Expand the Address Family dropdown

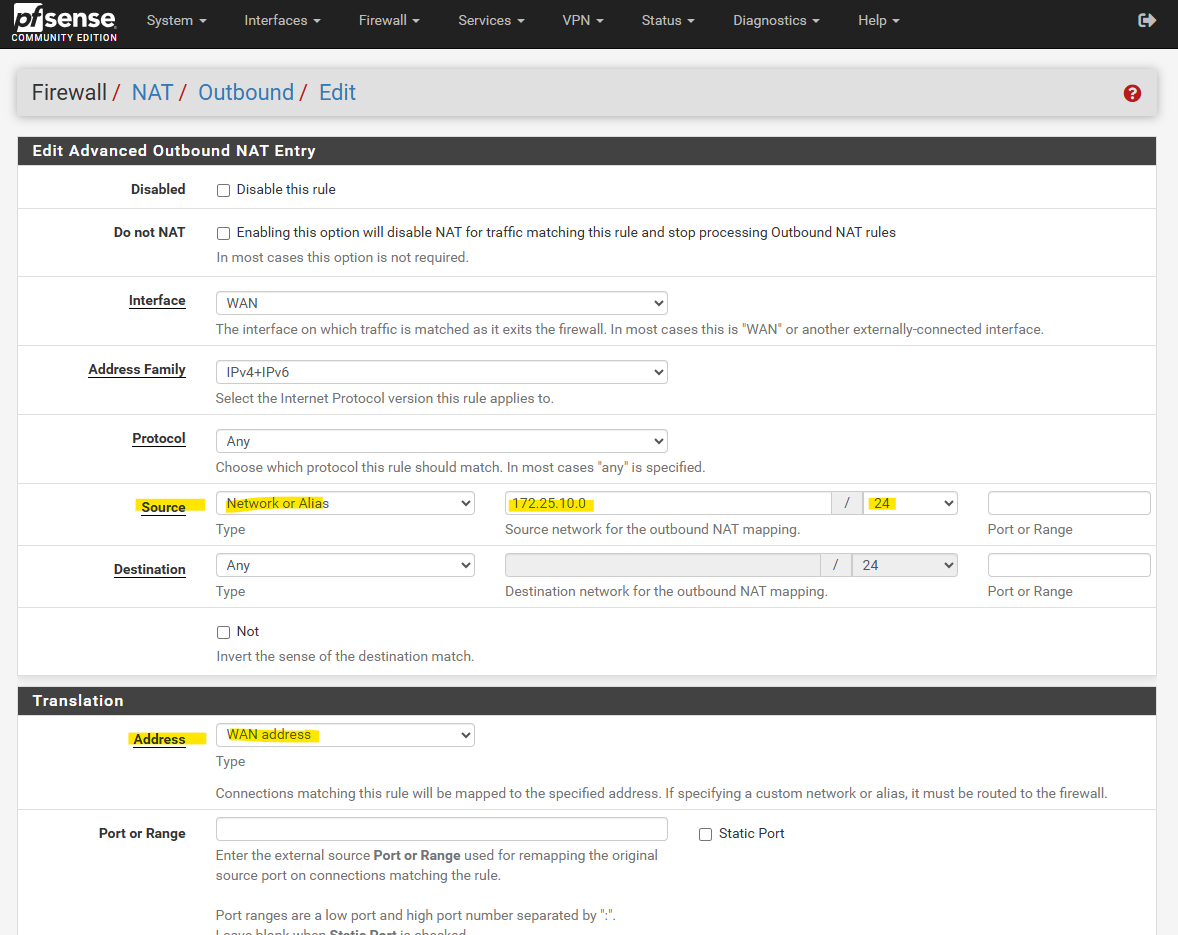tap(441, 372)
